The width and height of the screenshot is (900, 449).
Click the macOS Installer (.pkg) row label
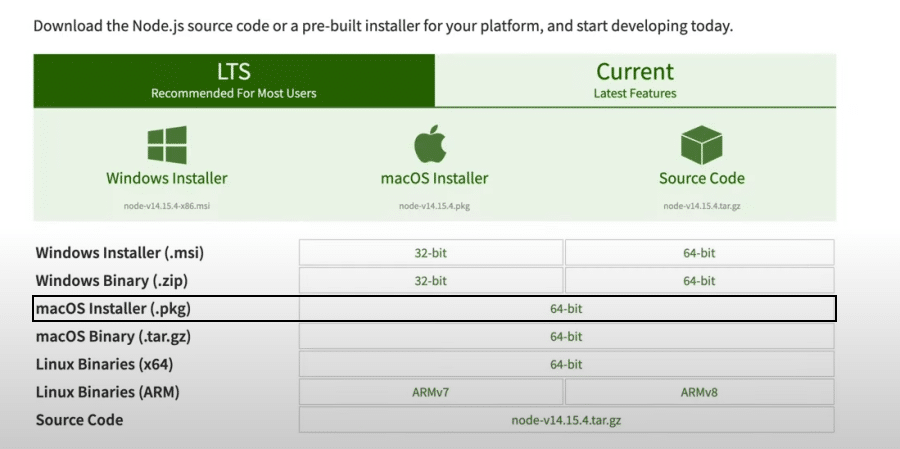(x=113, y=309)
